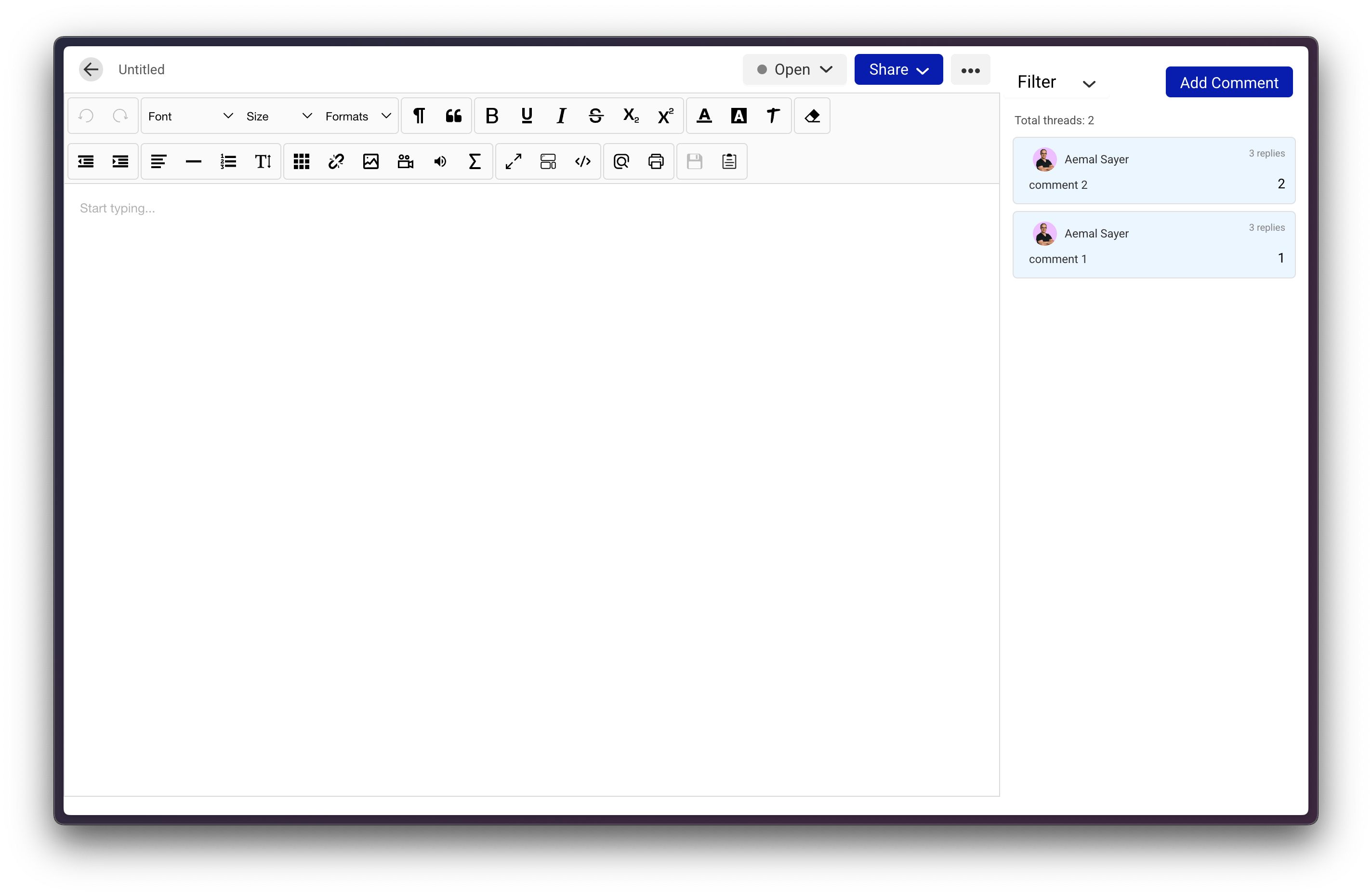Insert a hyperlink
Viewport: 1372px width, 896px height.
coord(336,161)
